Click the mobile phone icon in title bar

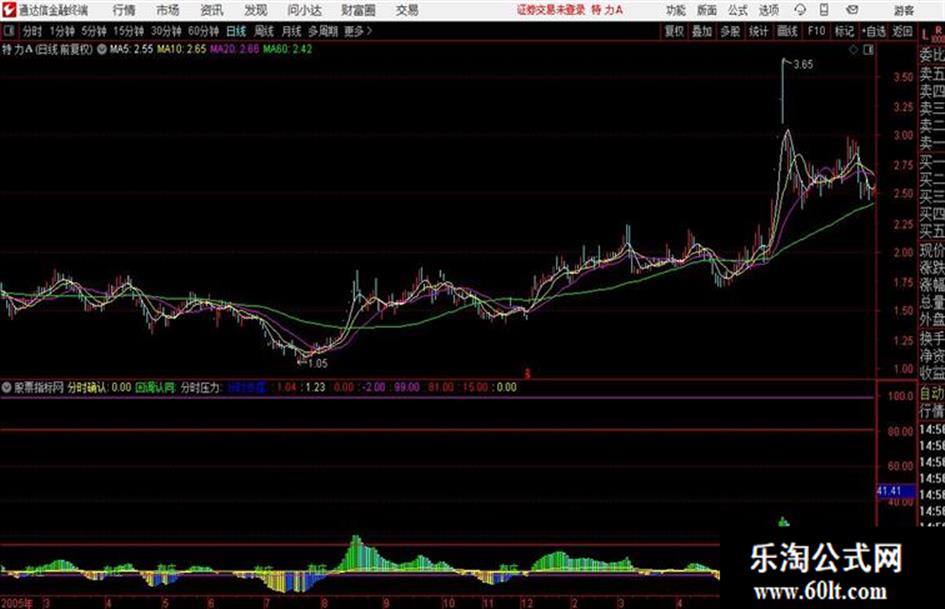824,10
